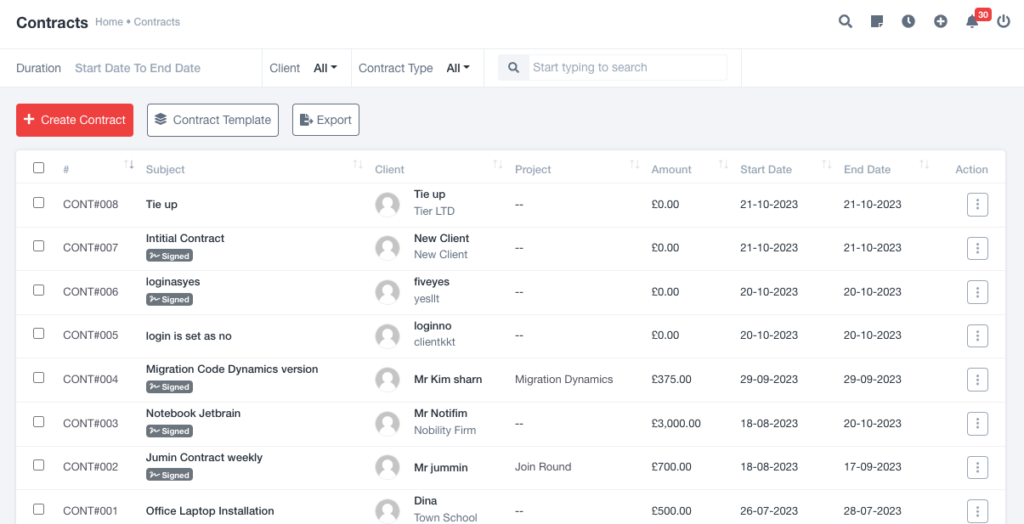Image resolution: width=1024 pixels, height=524 pixels.
Task: Check the box for CONT#005
Action: [39, 334]
